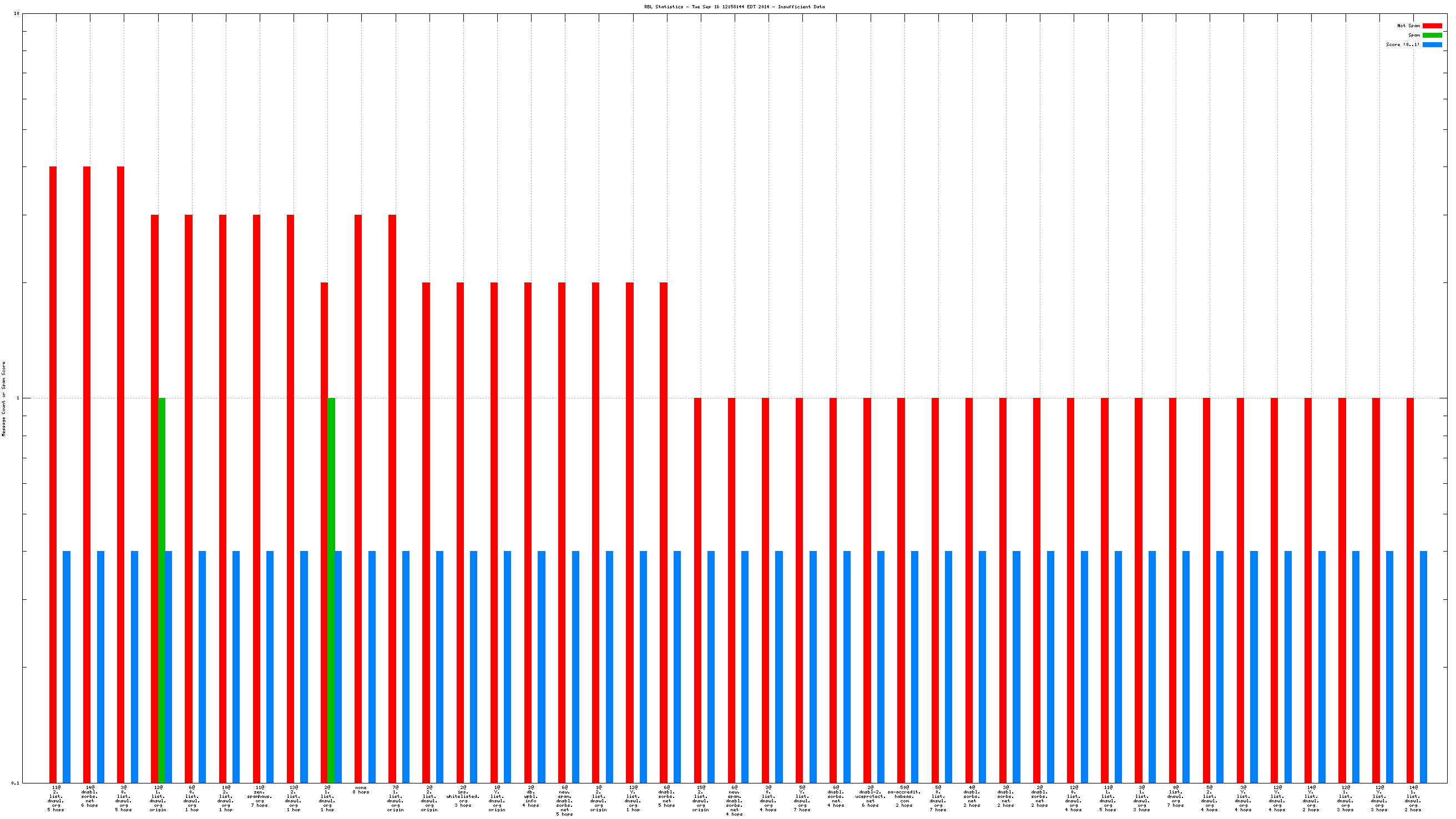This screenshot has height=819, width=1456.
Task: Click the dnsbl-2.uceprotect.net 6 hops label
Action: pyautogui.click(x=871, y=796)
